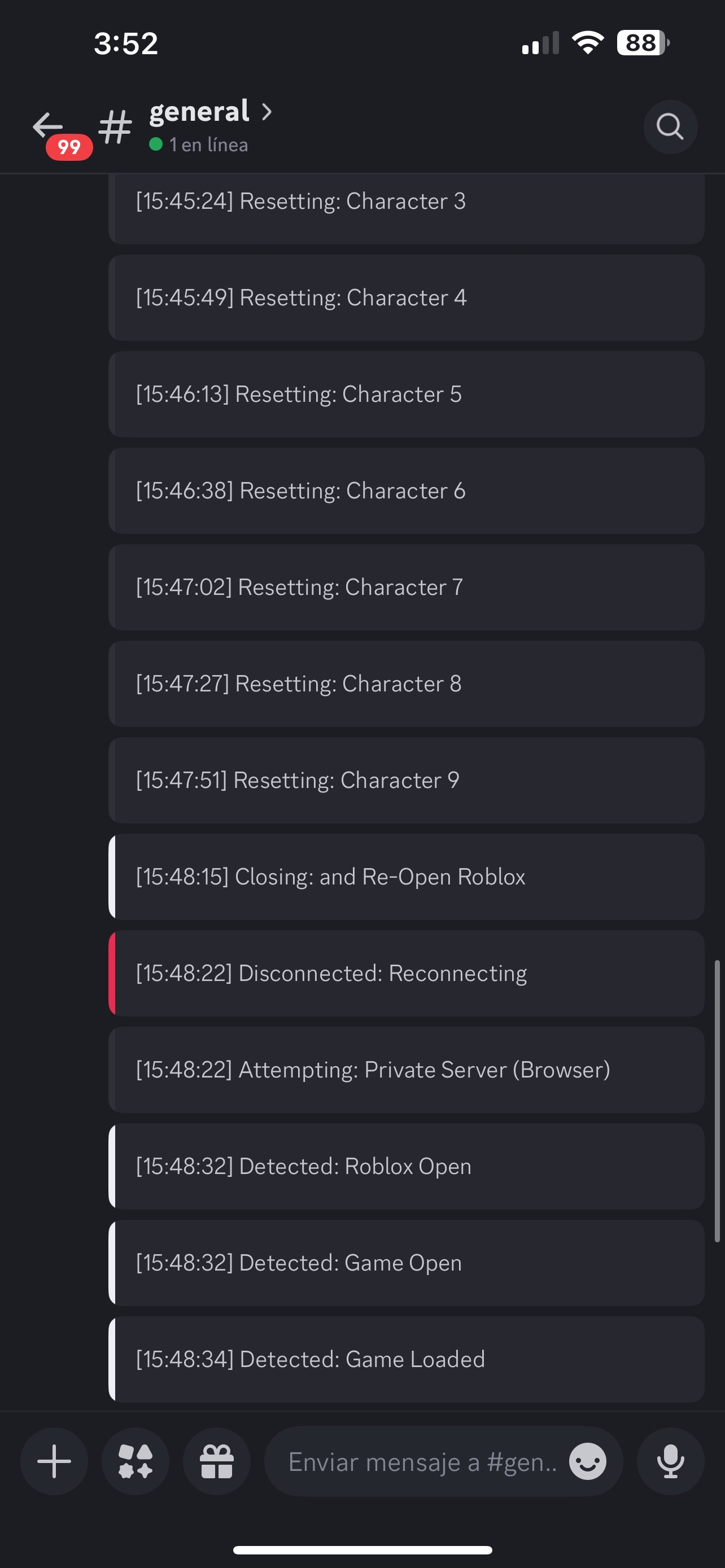This screenshot has width=725, height=1568.
Task: Tap the Detected: Game Loaded message
Action: 406,1359
